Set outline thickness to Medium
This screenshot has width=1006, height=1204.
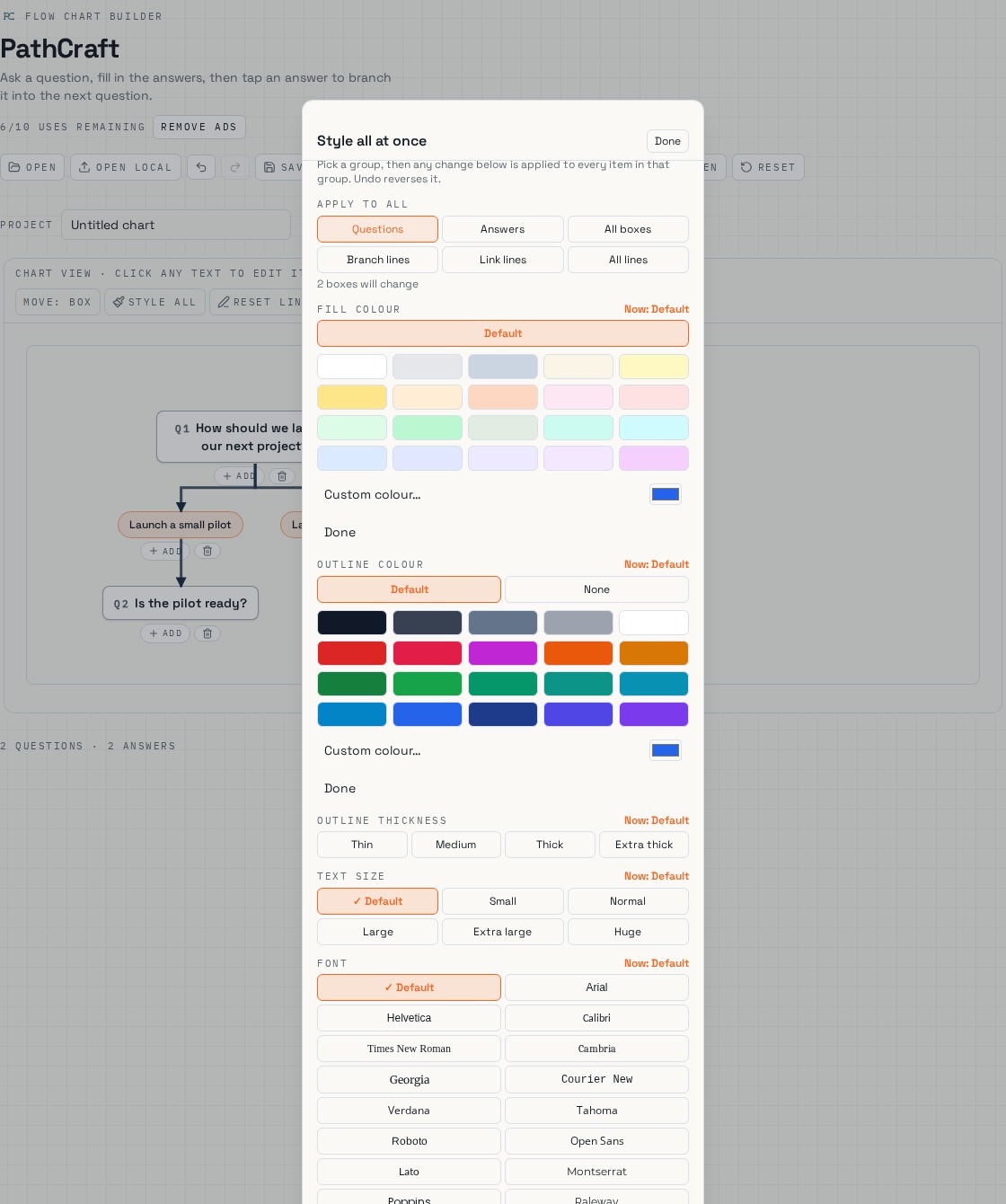point(456,845)
